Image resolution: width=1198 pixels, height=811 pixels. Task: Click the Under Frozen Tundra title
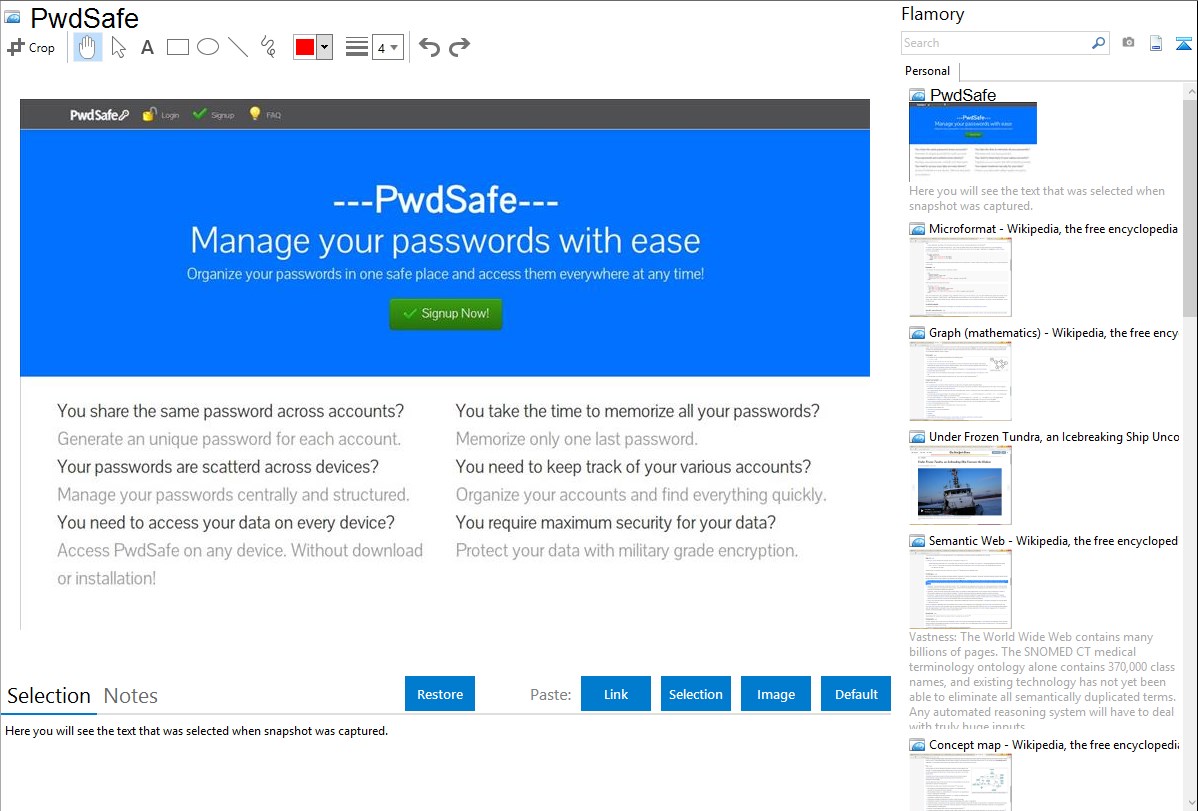click(1053, 436)
